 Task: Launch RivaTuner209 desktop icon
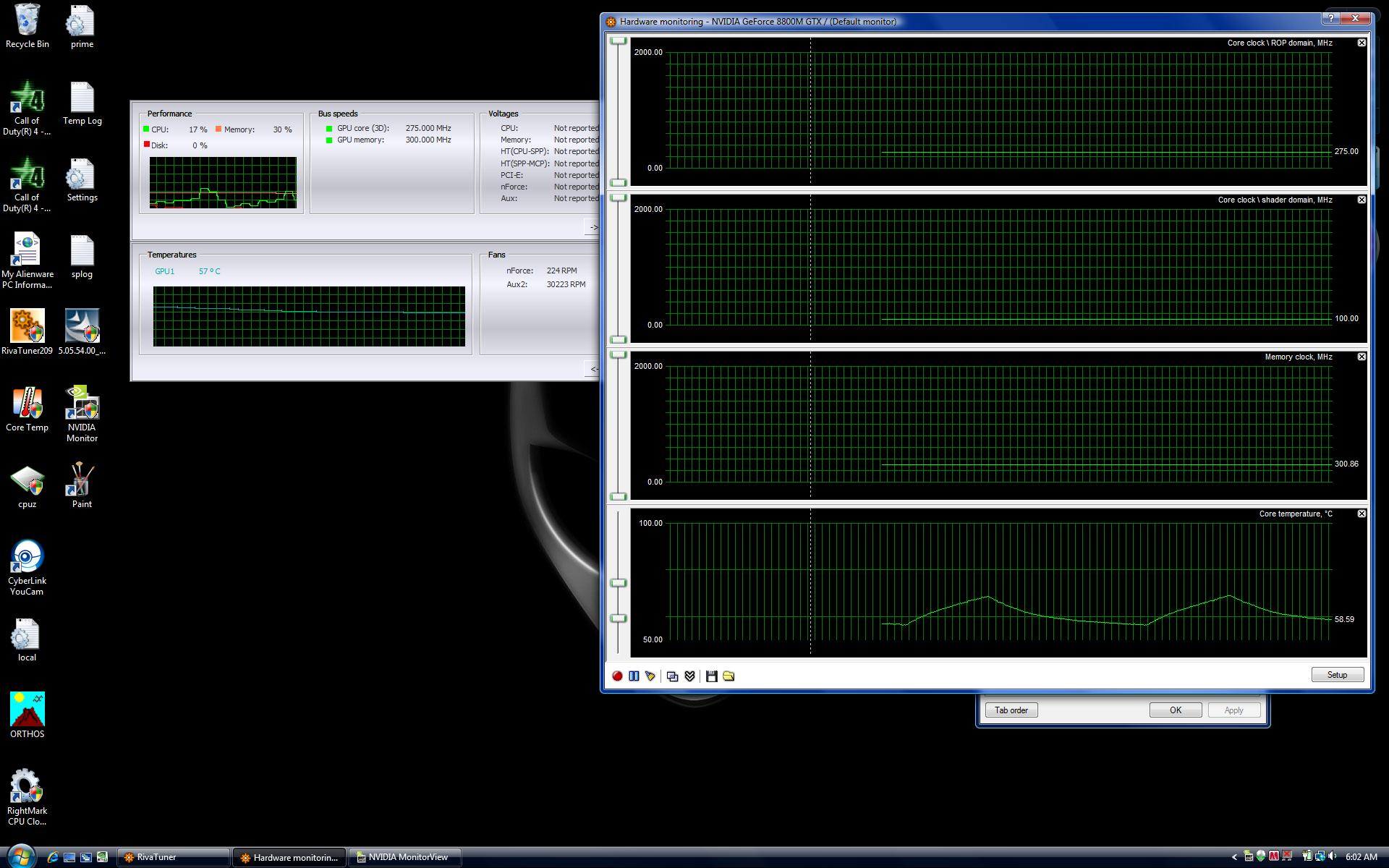27,332
